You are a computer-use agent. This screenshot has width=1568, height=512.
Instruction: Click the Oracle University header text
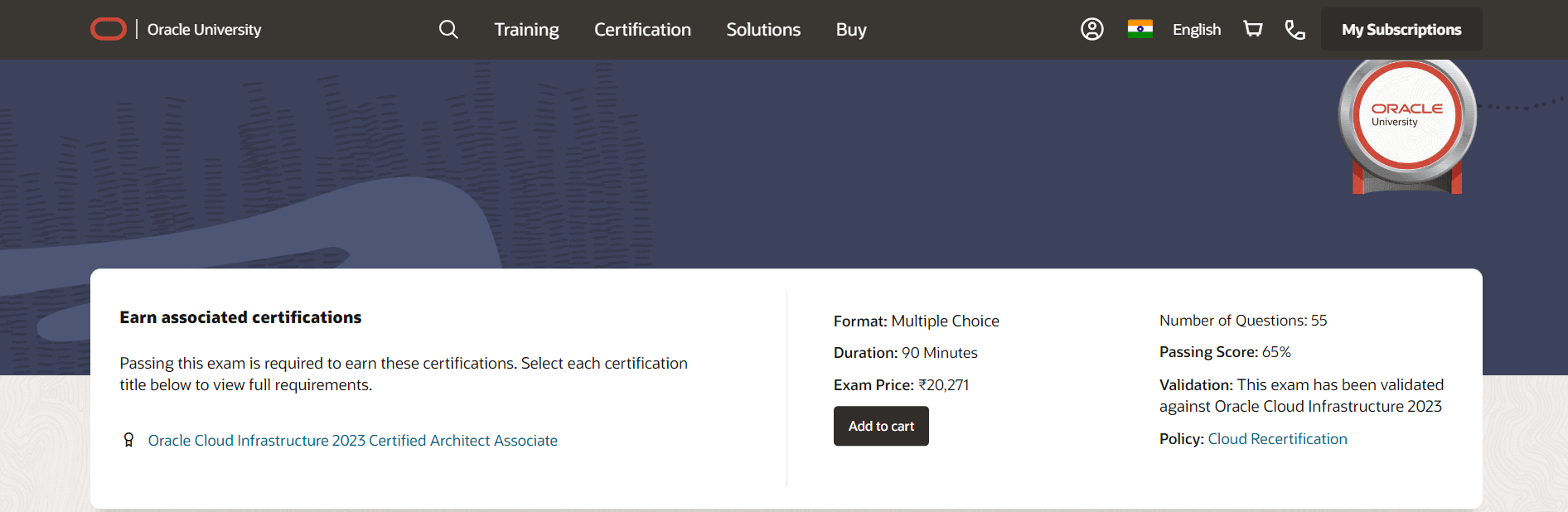tap(204, 30)
